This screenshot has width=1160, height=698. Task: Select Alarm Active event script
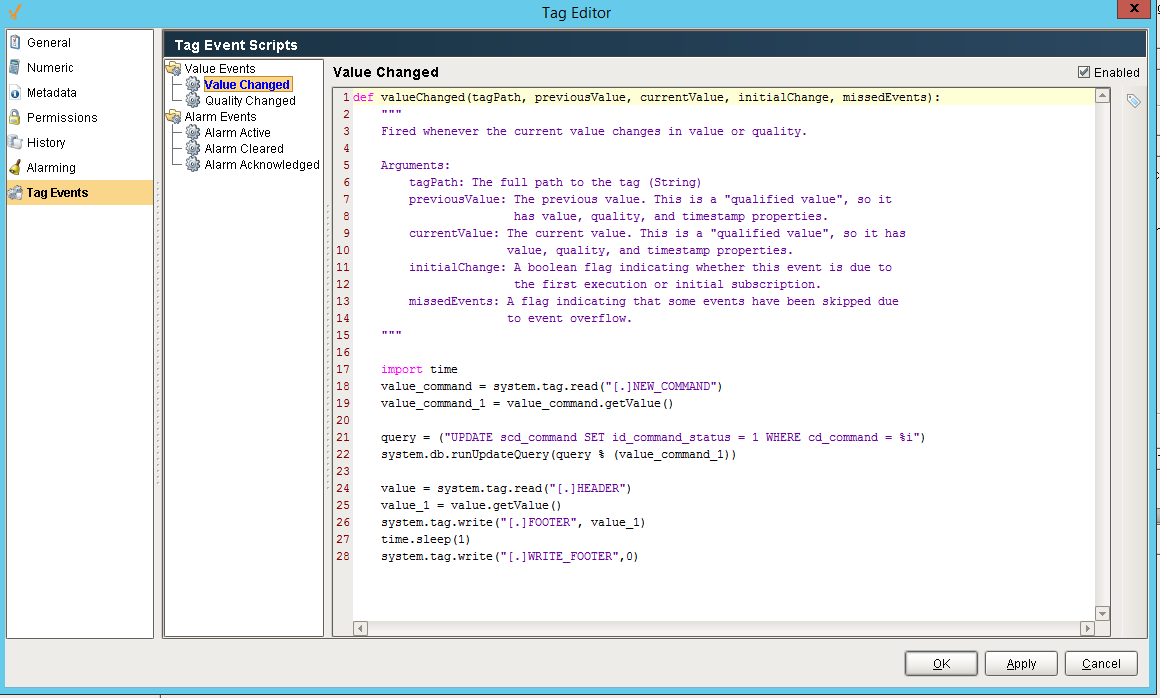click(237, 132)
